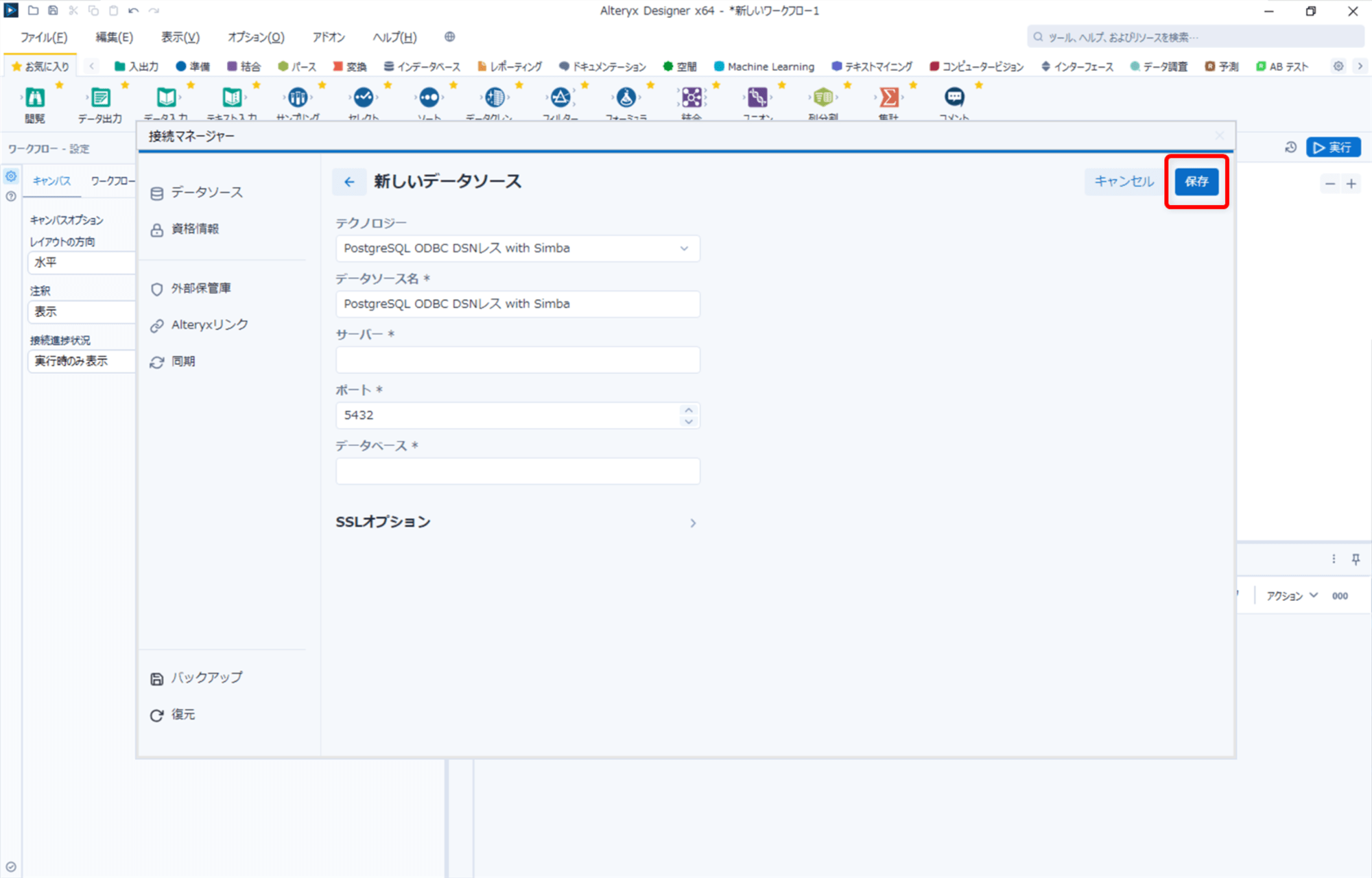Open the レイアウトの方向 dropdown showing 水平
Image resolution: width=1372 pixels, height=878 pixels.
click(82, 262)
